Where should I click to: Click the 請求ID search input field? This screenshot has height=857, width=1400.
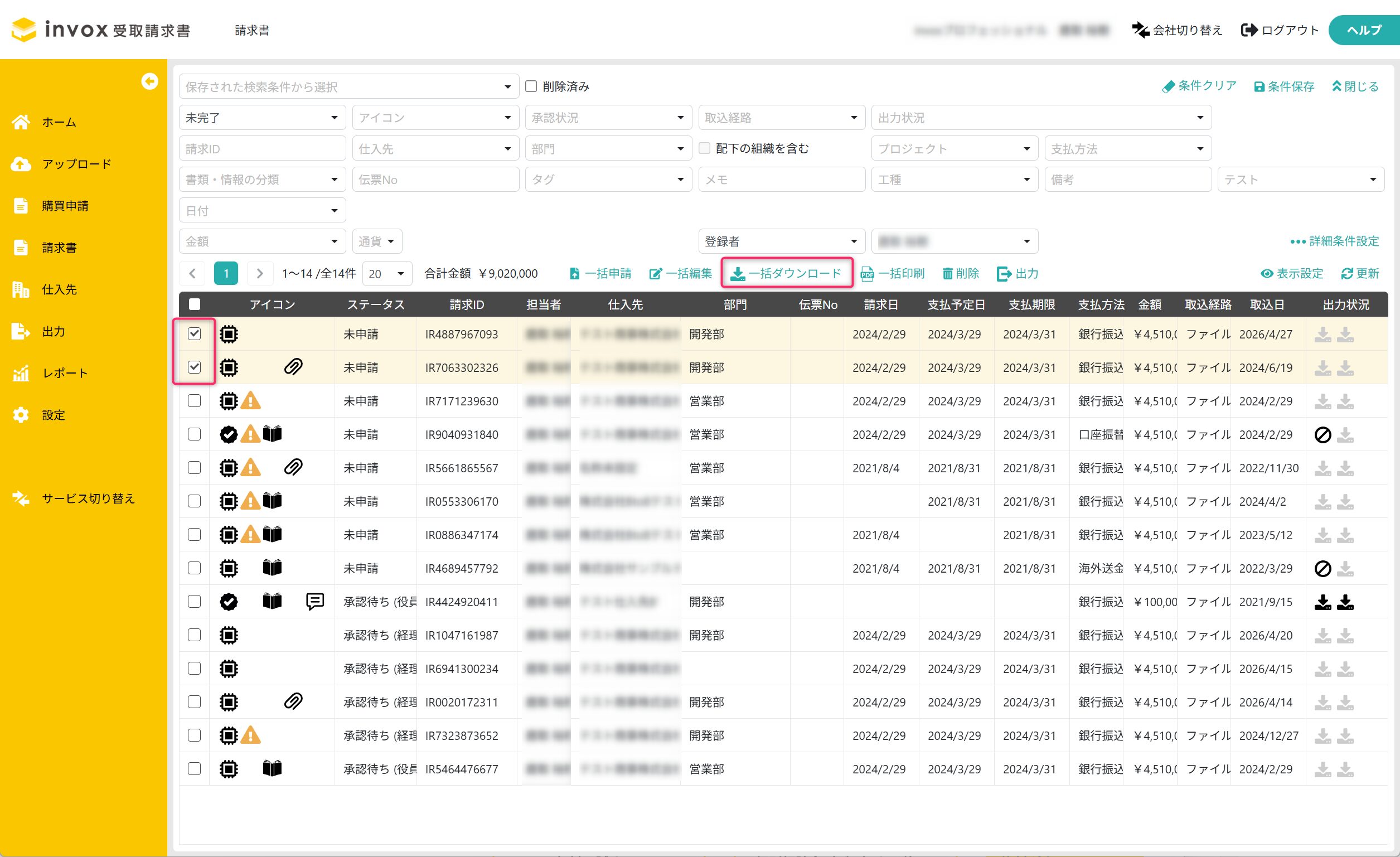pos(262,149)
